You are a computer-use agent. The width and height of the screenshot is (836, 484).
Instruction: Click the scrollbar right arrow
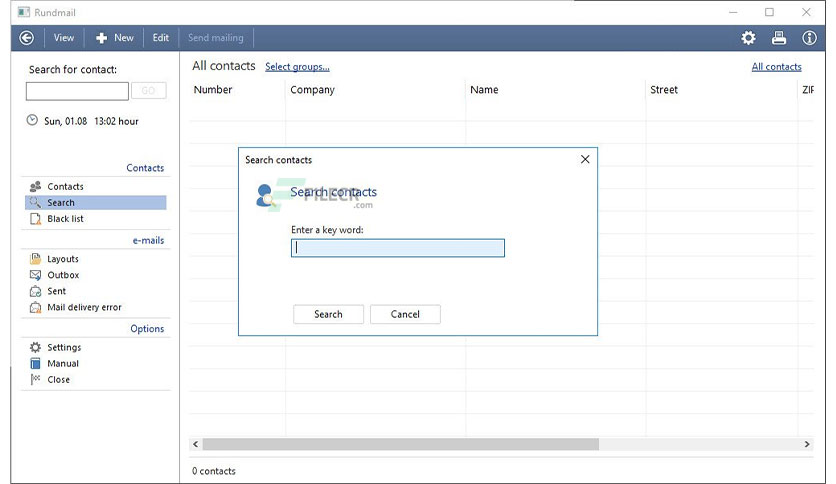807,444
